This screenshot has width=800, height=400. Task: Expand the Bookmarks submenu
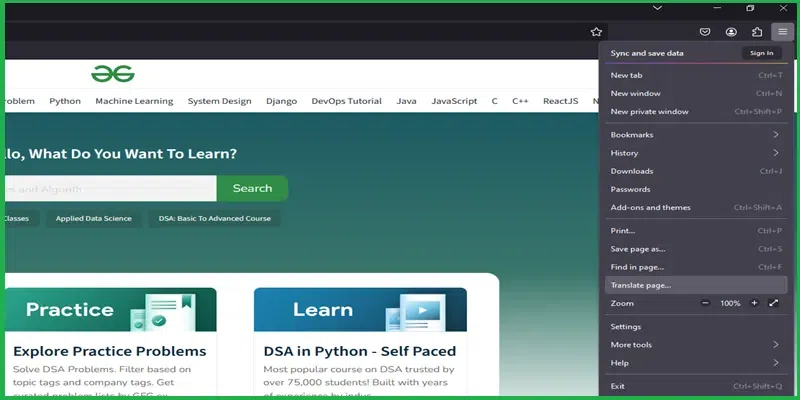(696, 135)
